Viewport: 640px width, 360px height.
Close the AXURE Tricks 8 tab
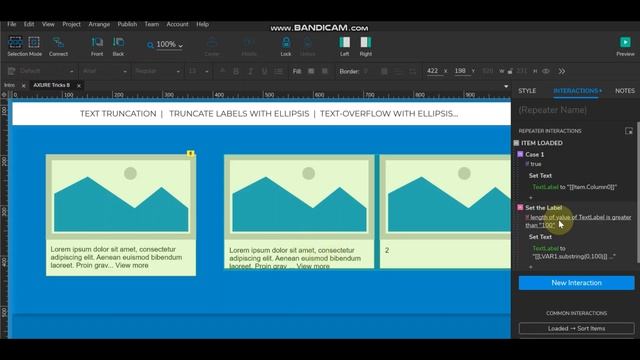(79, 85)
